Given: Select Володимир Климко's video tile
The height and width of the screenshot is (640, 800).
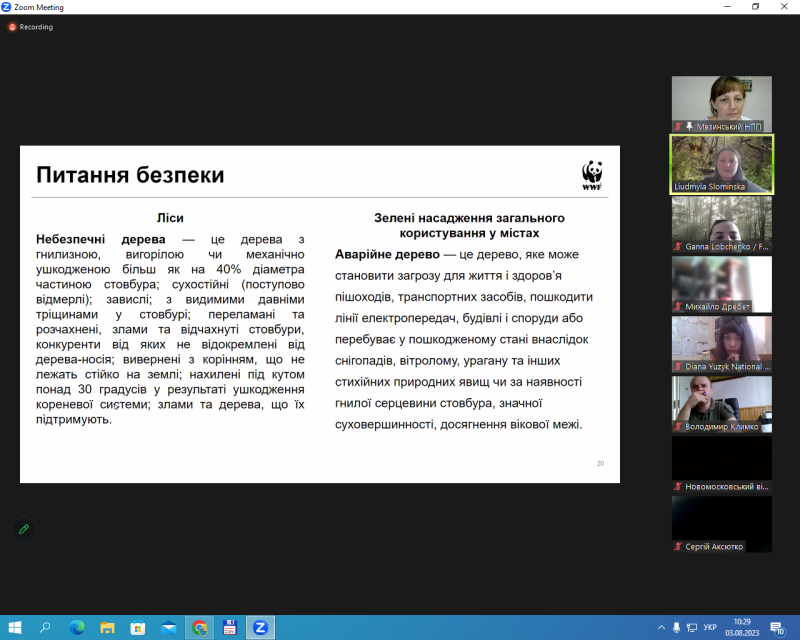Looking at the screenshot, I should click(721, 403).
